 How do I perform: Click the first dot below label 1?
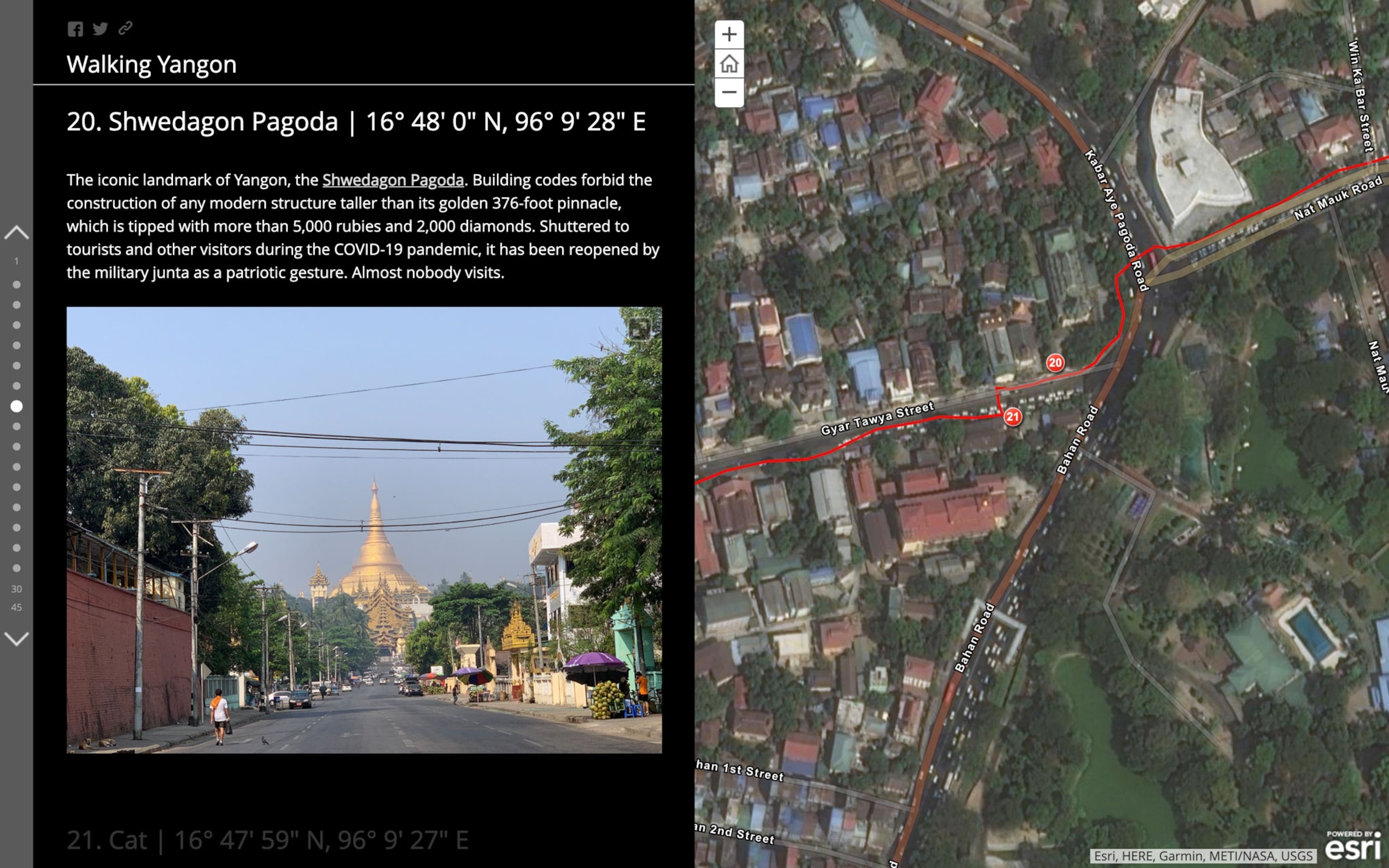(x=17, y=285)
